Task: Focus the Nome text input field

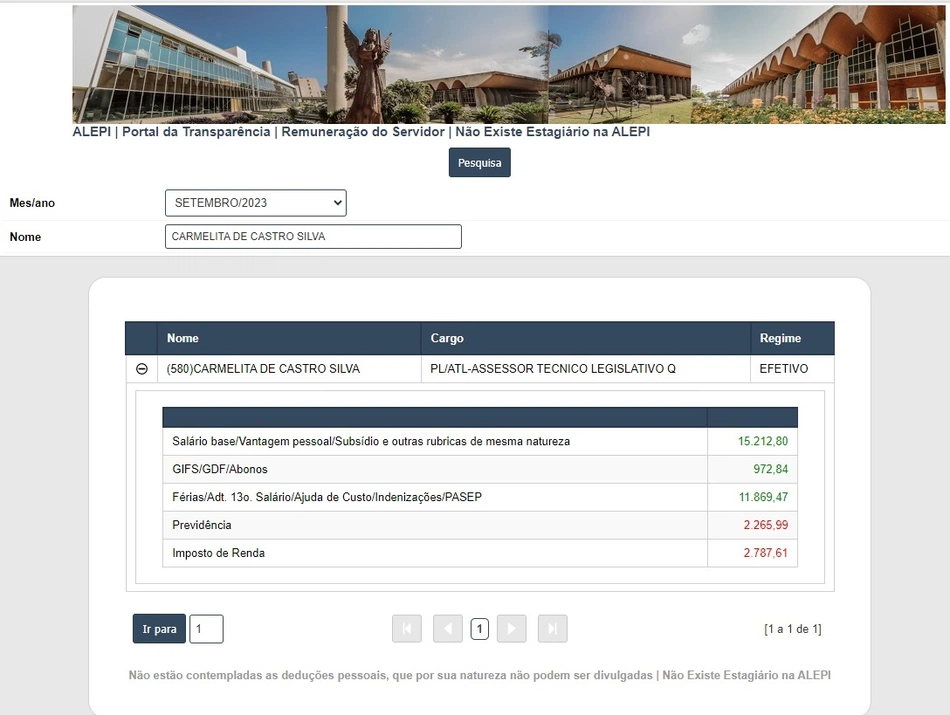Action: (313, 237)
